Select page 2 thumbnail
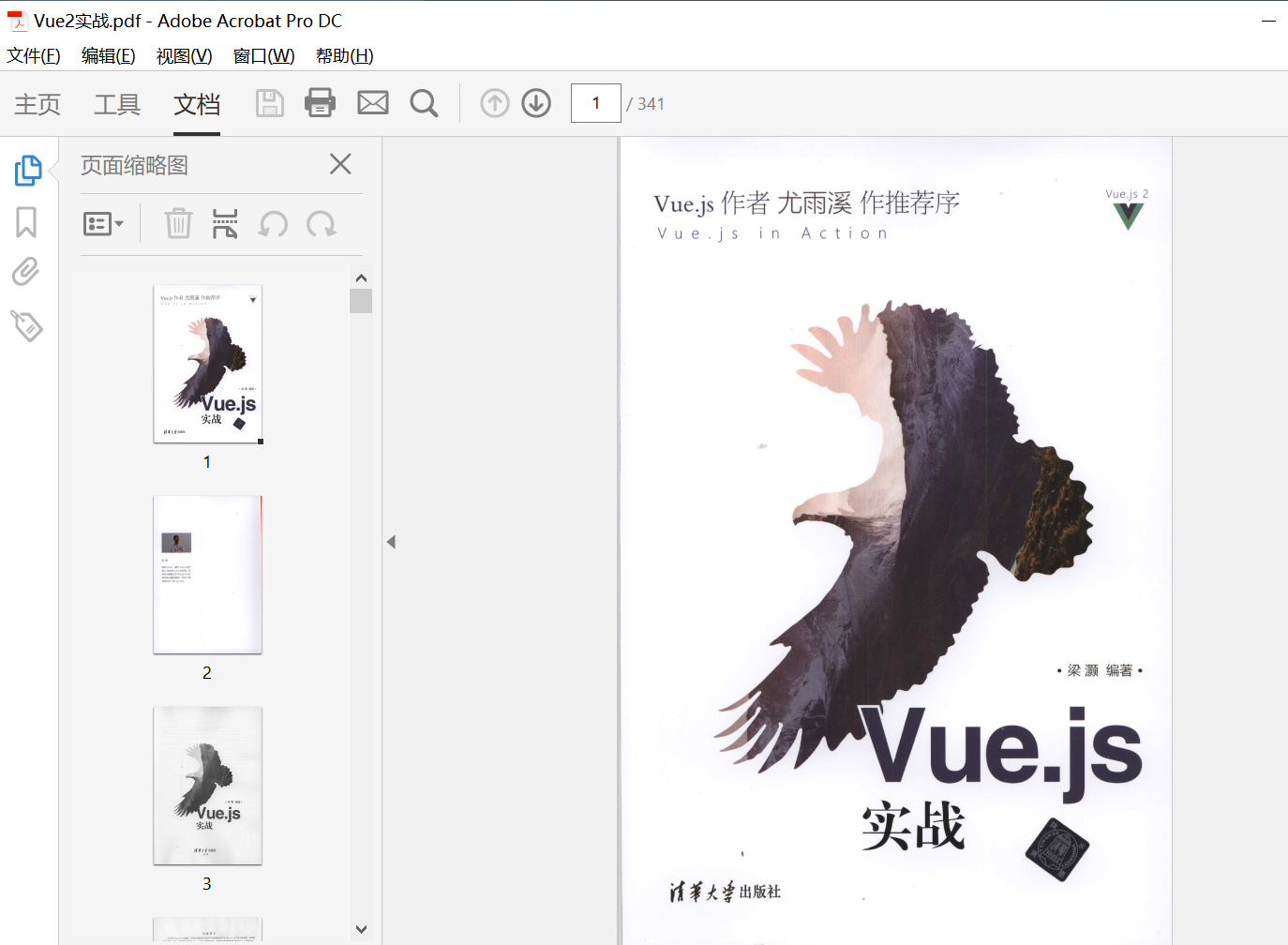Viewport: 1288px width, 945px height. click(207, 575)
